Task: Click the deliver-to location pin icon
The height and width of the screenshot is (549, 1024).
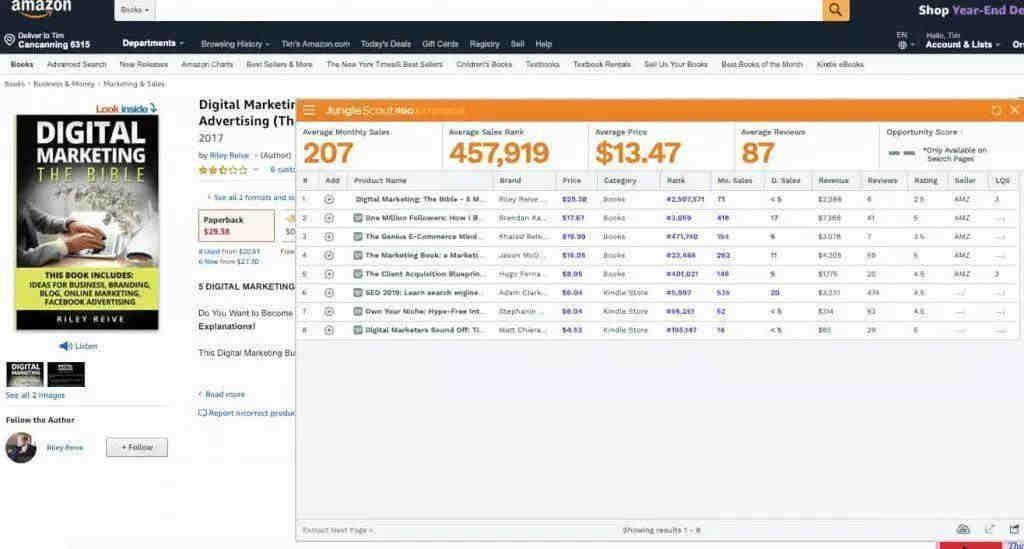Action: (9, 40)
